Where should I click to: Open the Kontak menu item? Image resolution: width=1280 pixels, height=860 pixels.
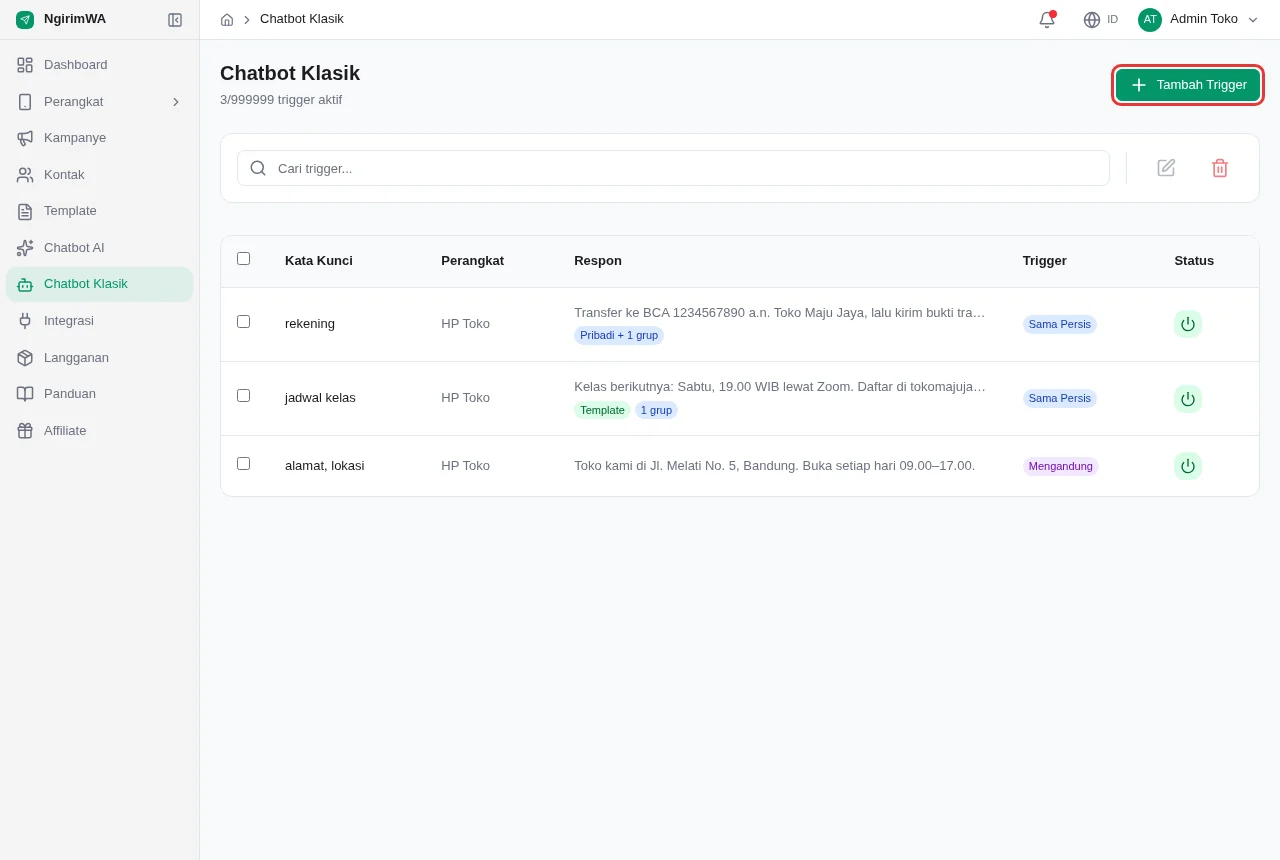click(x=100, y=175)
